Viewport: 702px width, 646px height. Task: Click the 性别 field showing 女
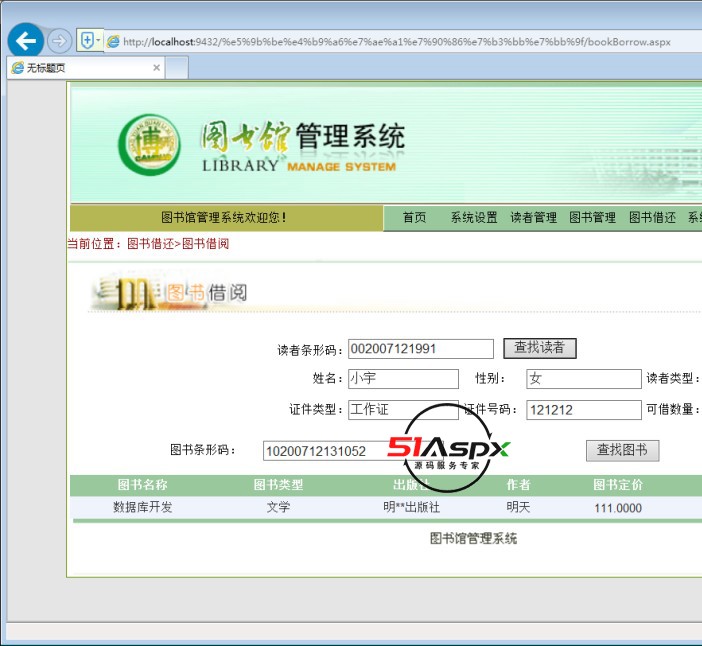click(x=584, y=379)
